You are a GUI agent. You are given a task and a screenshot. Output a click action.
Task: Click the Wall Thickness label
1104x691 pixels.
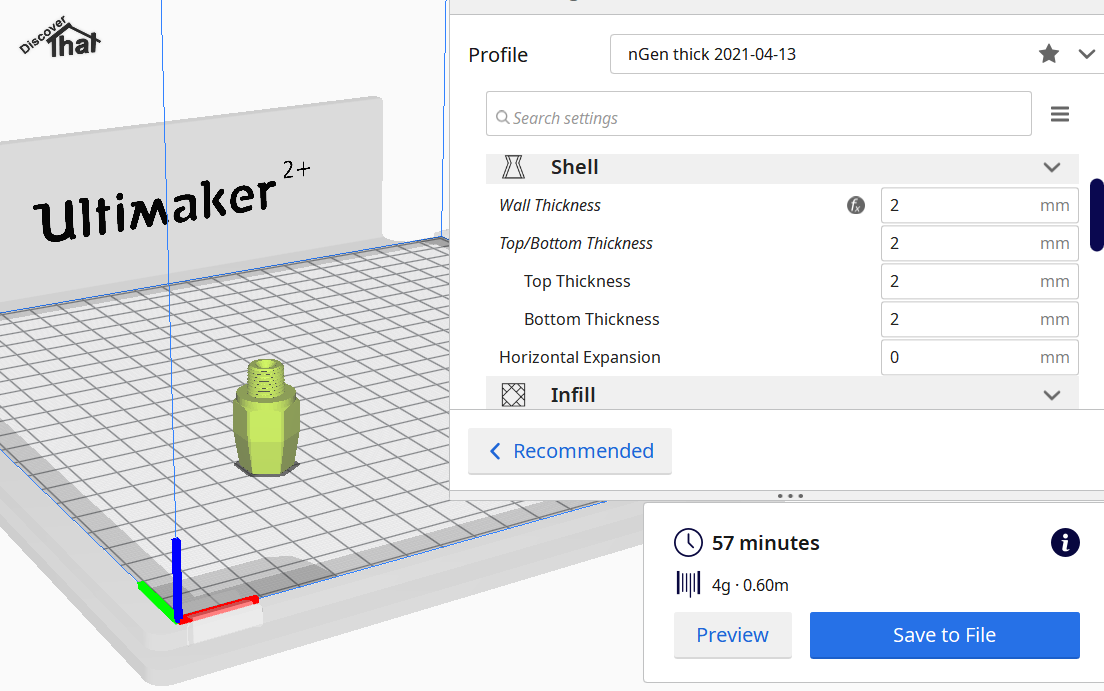[550, 206]
